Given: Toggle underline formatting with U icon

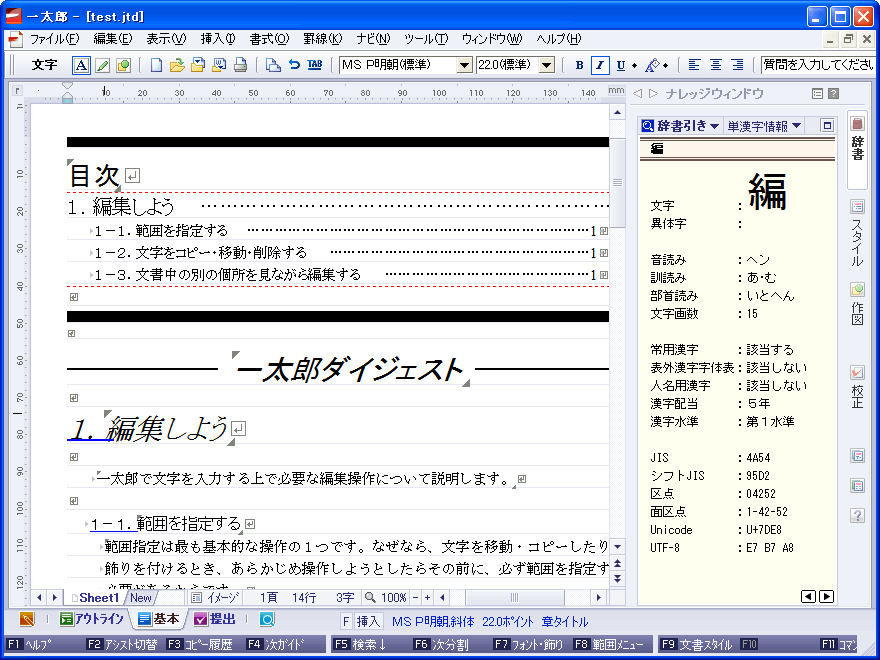Looking at the screenshot, I should [x=621, y=65].
